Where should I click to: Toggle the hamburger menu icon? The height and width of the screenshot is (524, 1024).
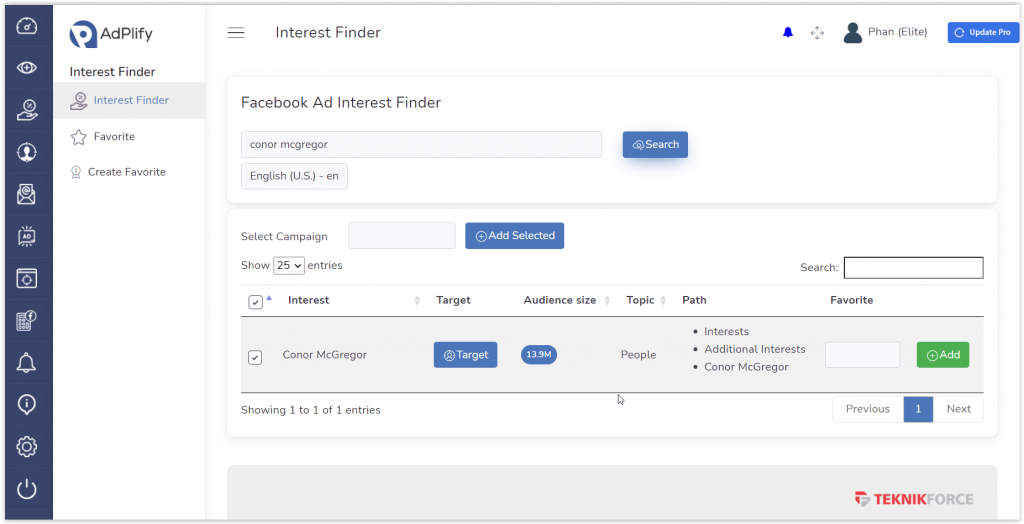pyautogui.click(x=236, y=33)
